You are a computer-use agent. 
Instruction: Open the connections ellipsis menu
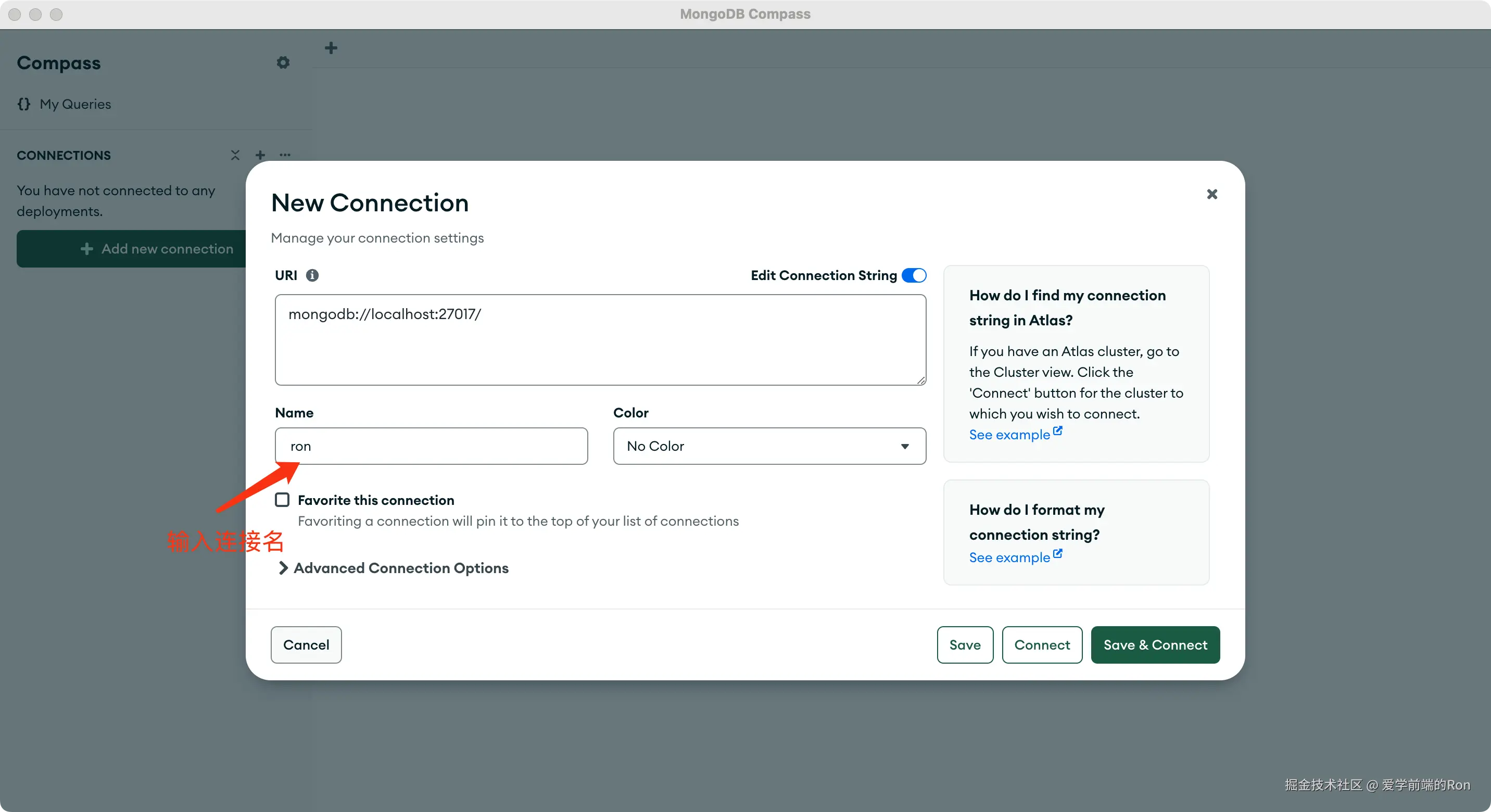(285, 155)
